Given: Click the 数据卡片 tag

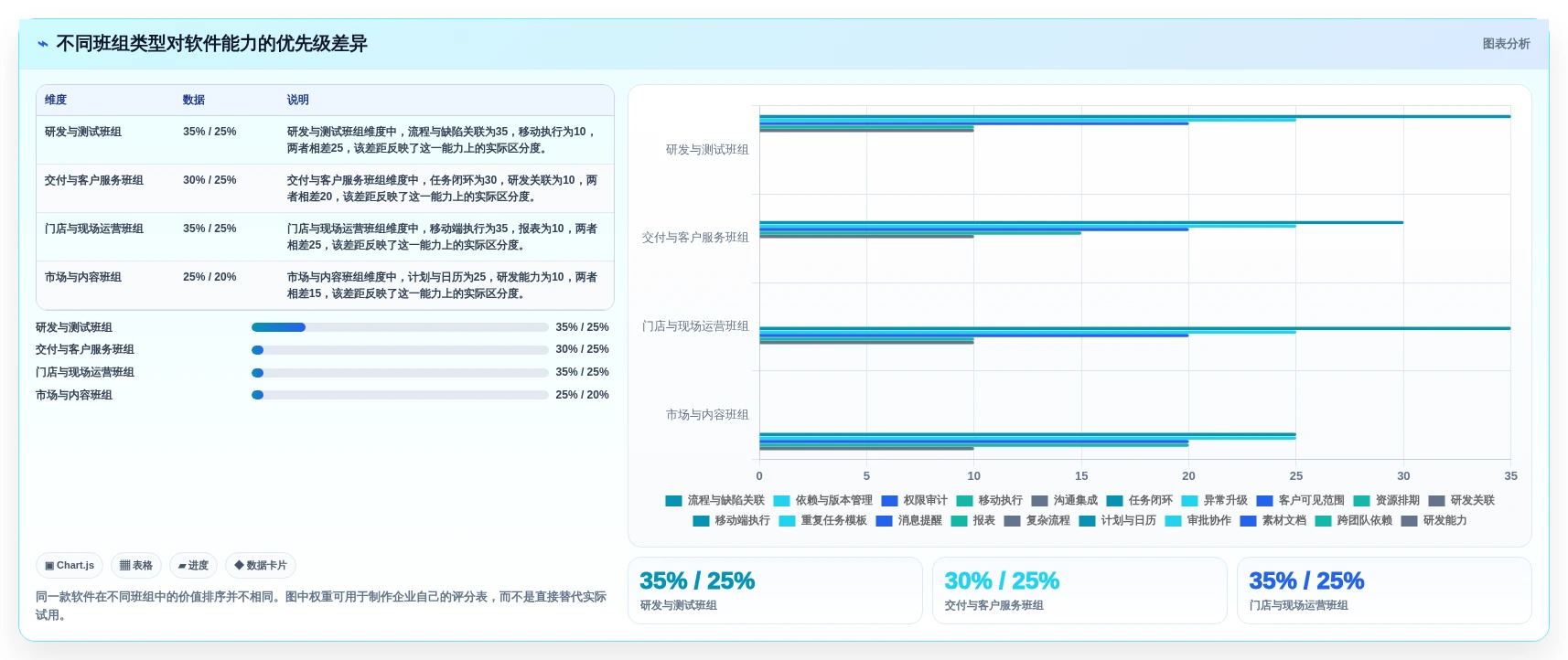Looking at the screenshot, I should (261, 566).
